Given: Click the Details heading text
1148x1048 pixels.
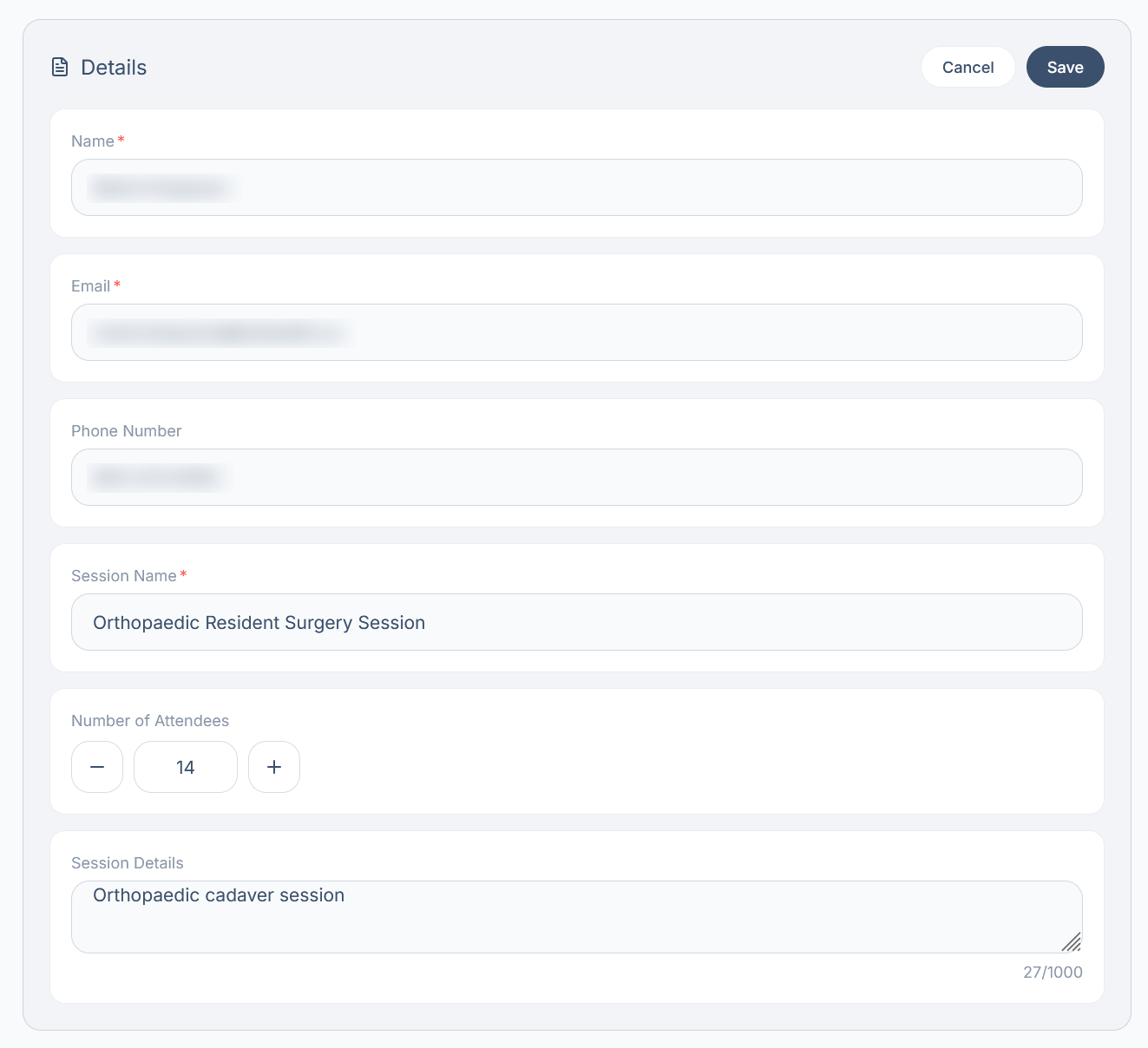Looking at the screenshot, I should click(114, 67).
